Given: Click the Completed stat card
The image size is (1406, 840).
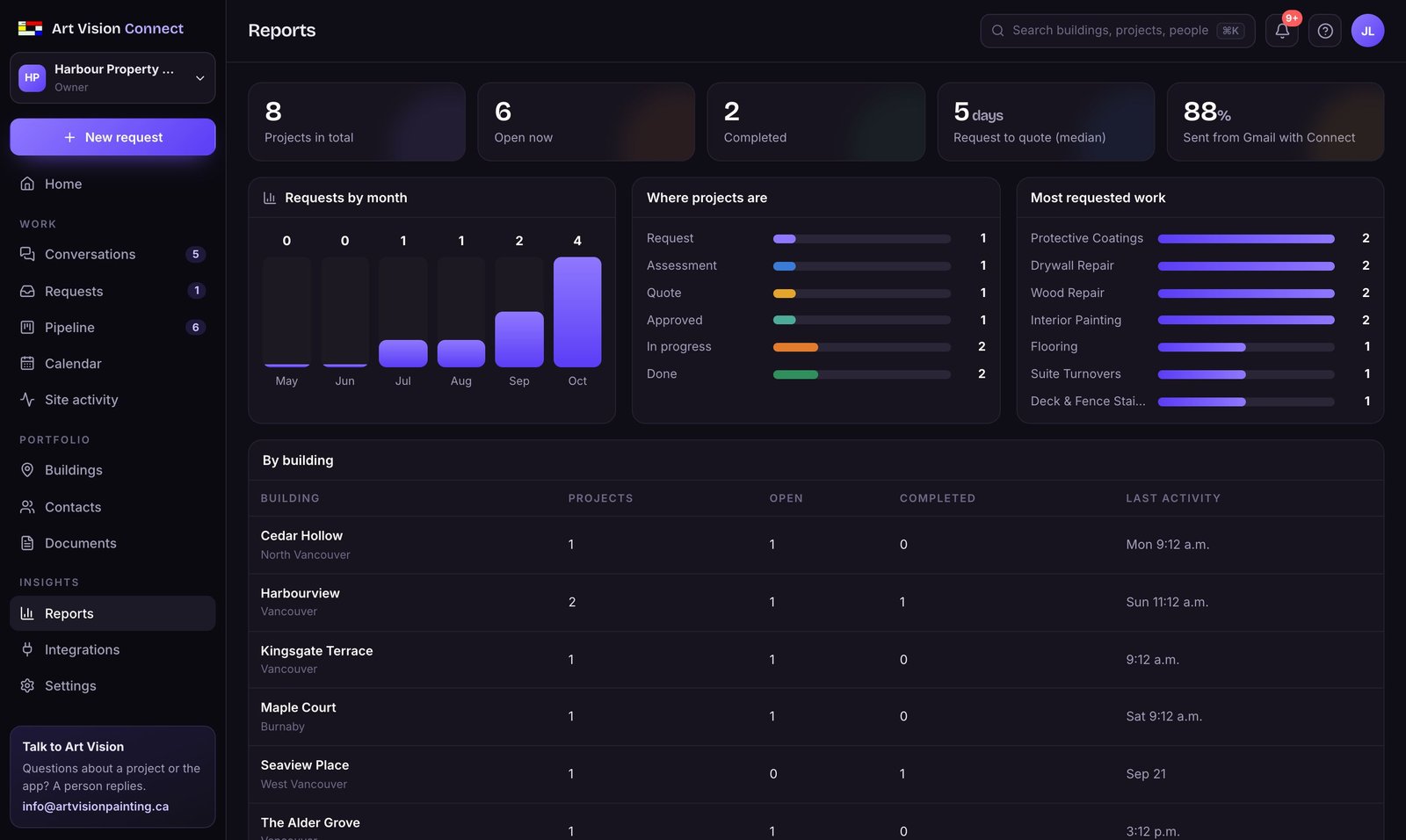Looking at the screenshot, I should point(815,122).
